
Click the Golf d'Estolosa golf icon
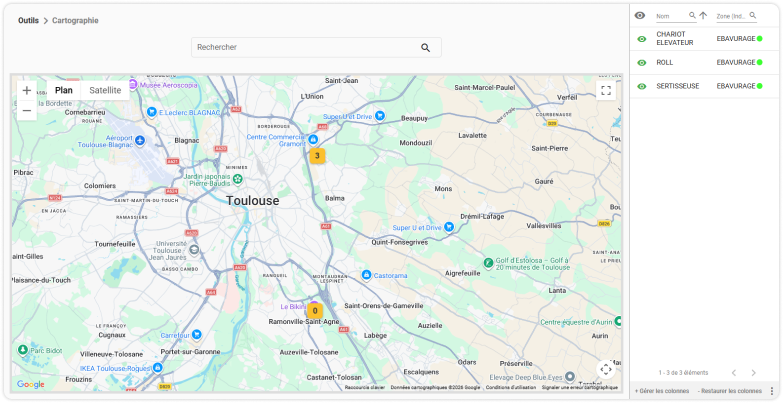488,263
